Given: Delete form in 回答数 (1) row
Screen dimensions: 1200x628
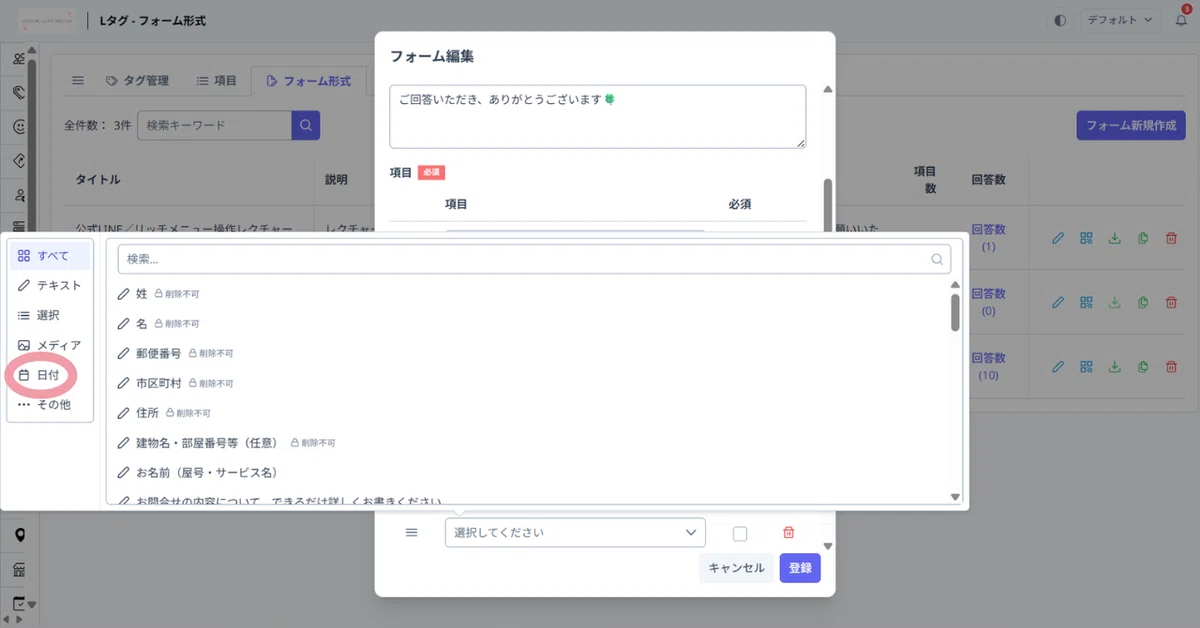Looking at the screenshot, I should (1171, 238).
